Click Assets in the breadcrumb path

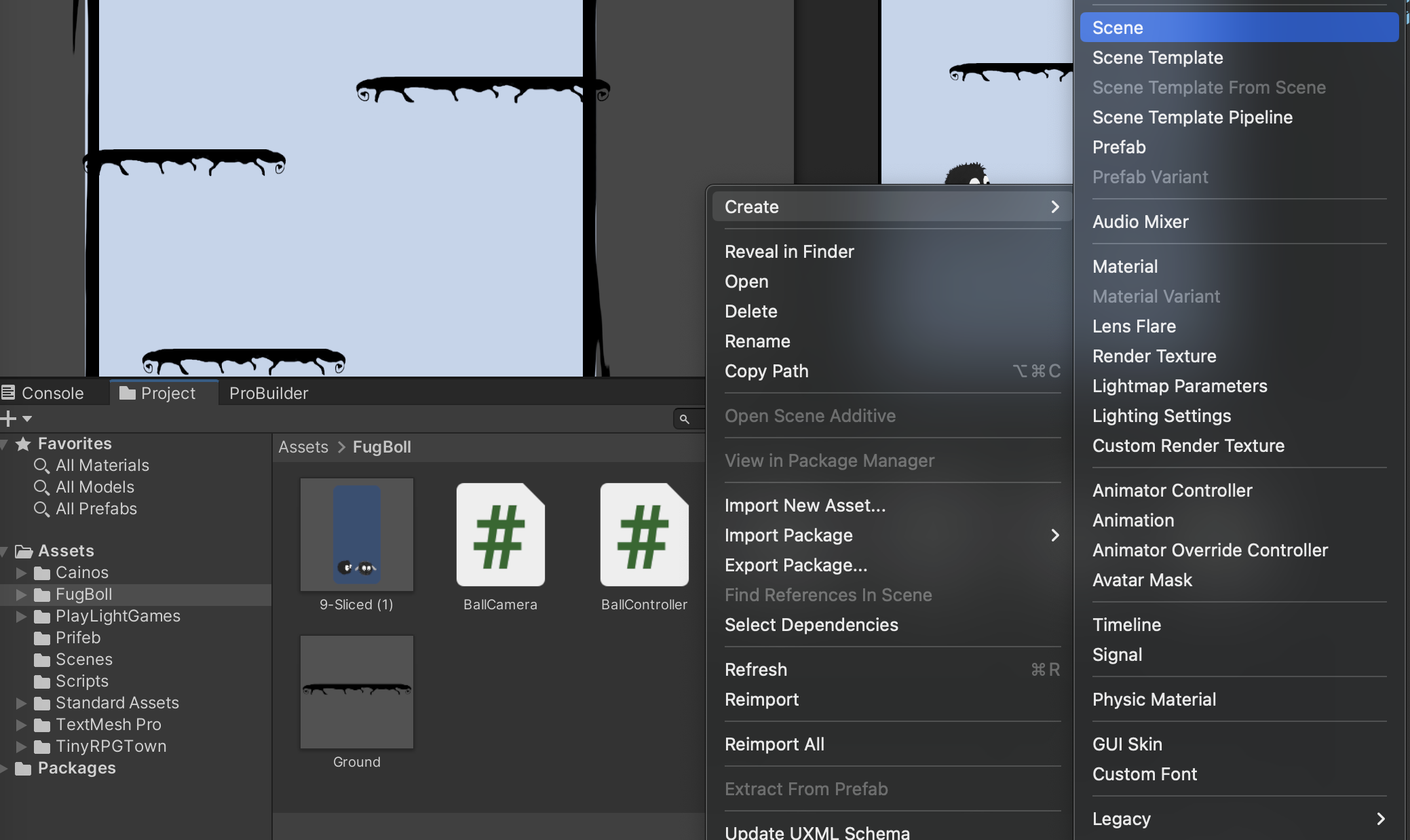303,447
